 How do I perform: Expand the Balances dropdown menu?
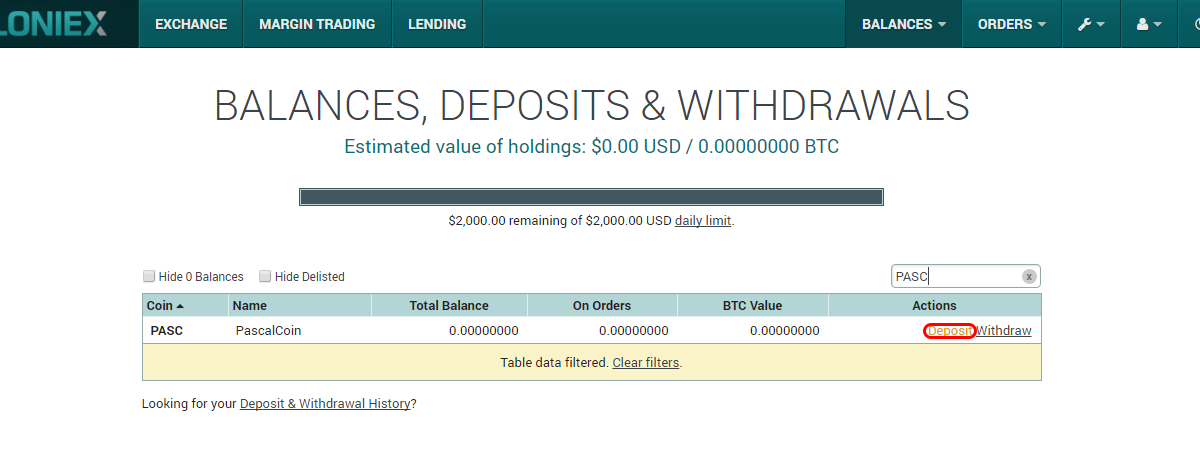904,24
